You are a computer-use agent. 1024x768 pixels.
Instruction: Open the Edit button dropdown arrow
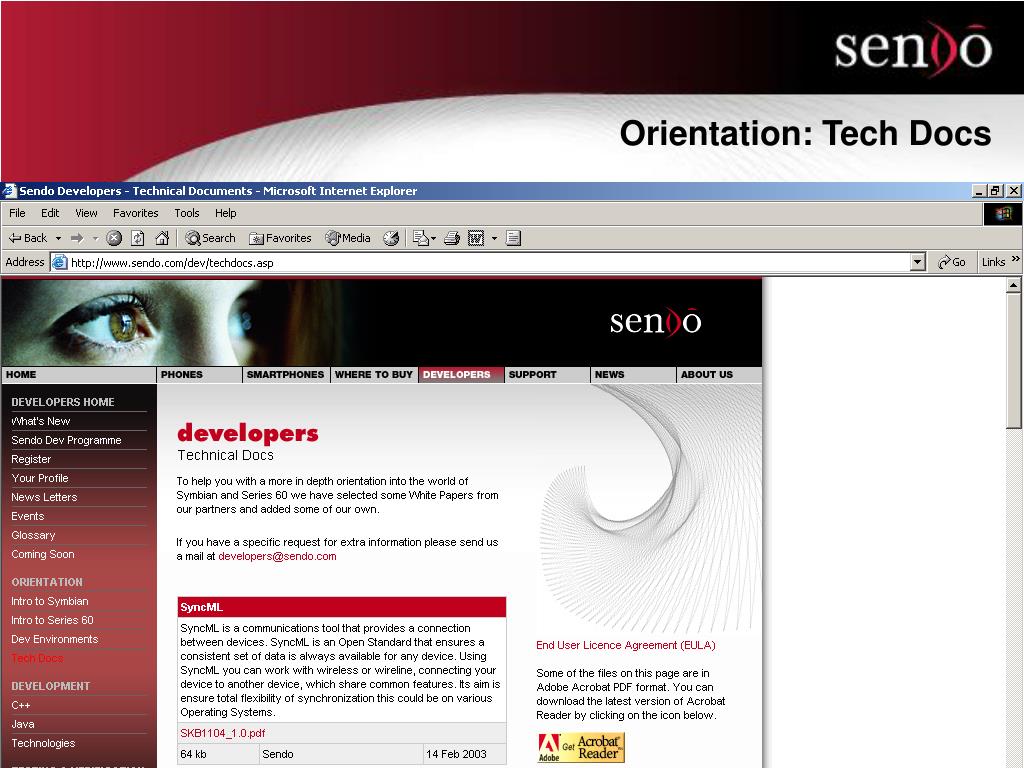pyautogui.click(x=494, y=238)
